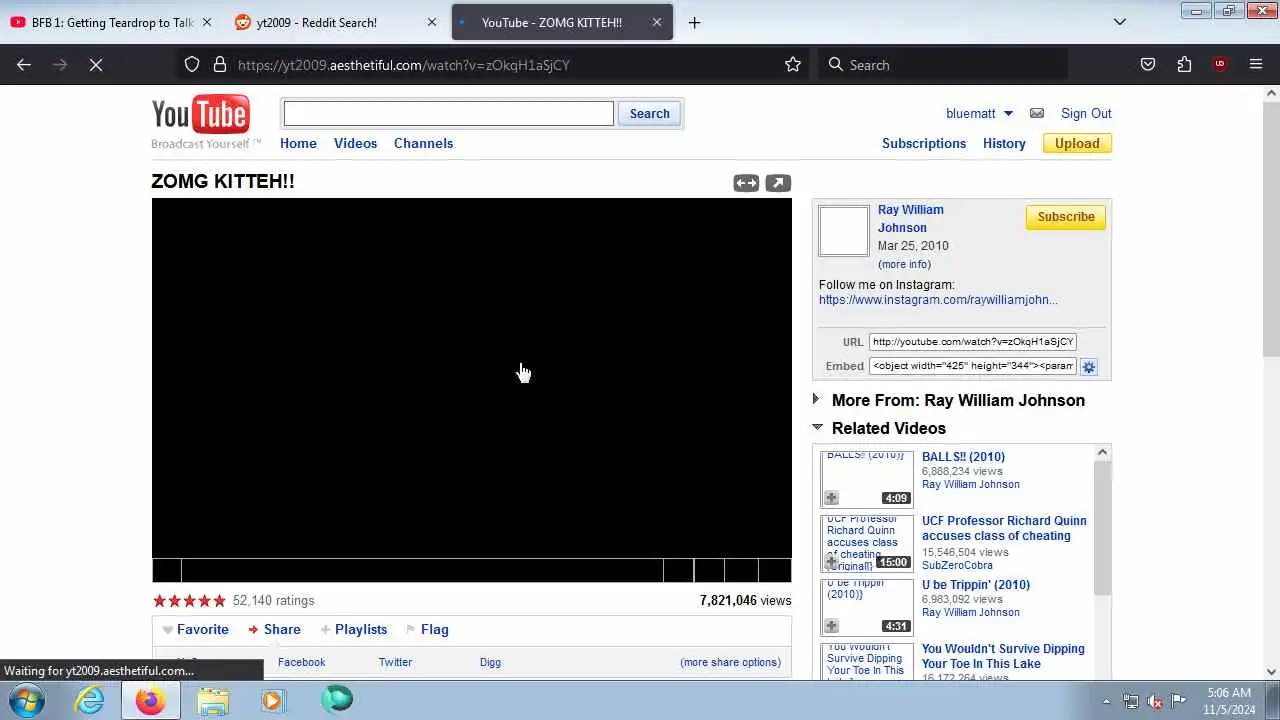Click the YouTube Search button
Image resolution: width=1280 pixels, height=720 pixels.
tap(649, 114)
